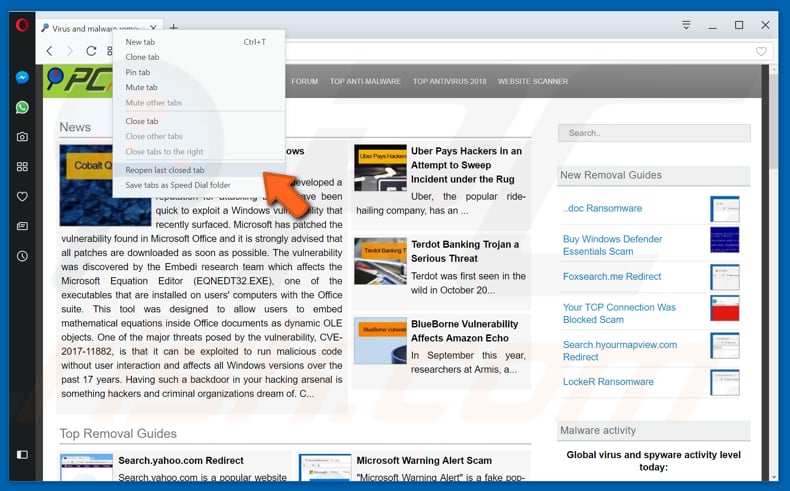The height and width of the screenshot is (491, 790).
Task: Open the FORUM navigation link
Action: coord(304,81)
